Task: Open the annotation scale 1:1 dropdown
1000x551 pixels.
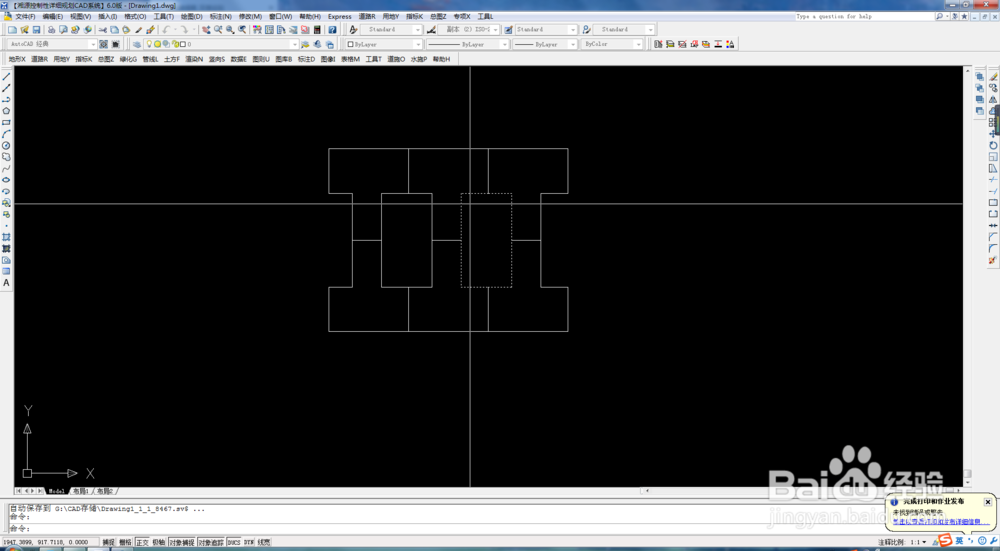Action: [x=924, y=542]
